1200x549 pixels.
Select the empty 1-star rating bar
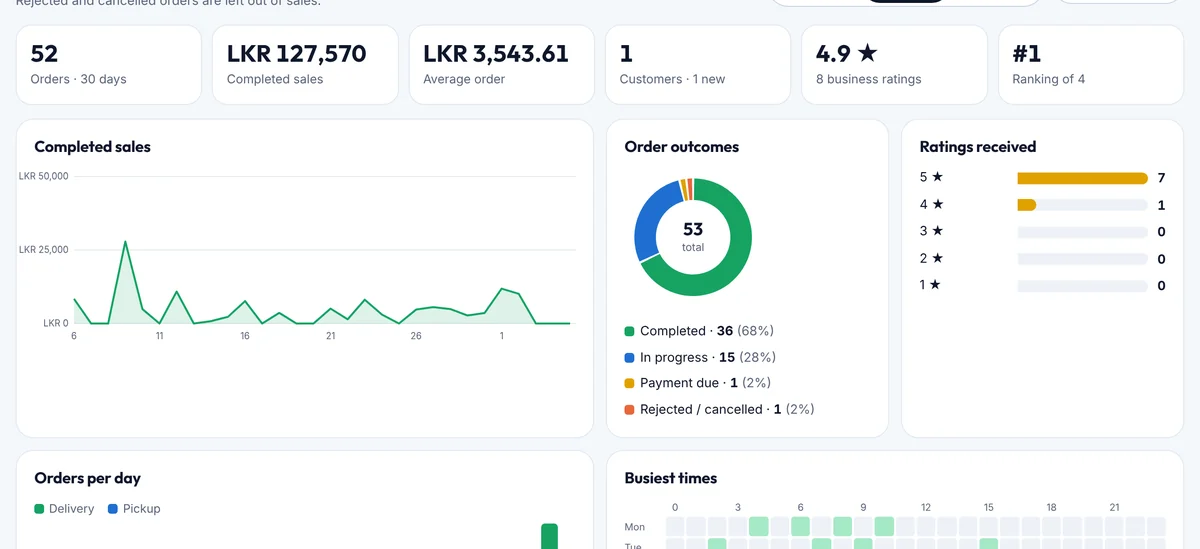click(x=1082, y=286)
